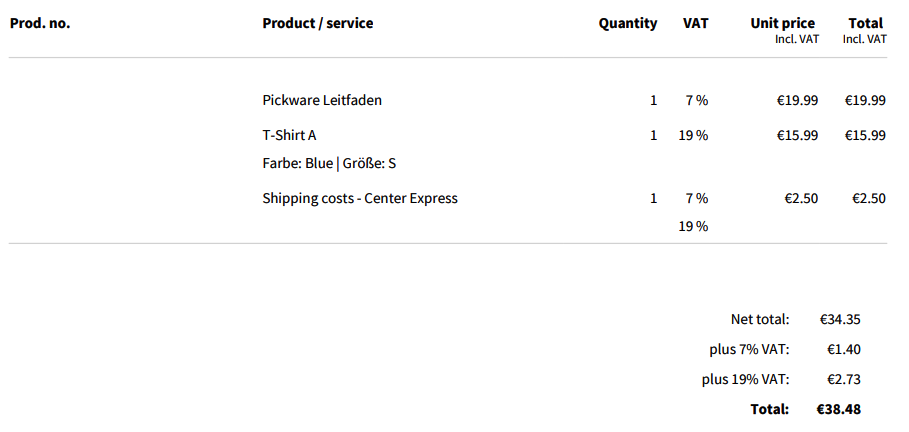Click the Farbe: Blue | Größe: S variant text

coord(329,163)
